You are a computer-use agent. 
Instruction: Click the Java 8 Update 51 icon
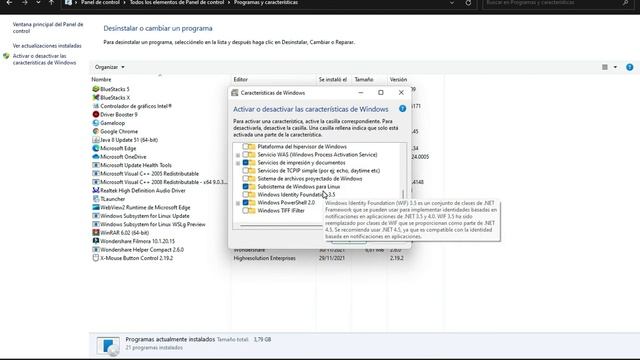click(96, 140)
